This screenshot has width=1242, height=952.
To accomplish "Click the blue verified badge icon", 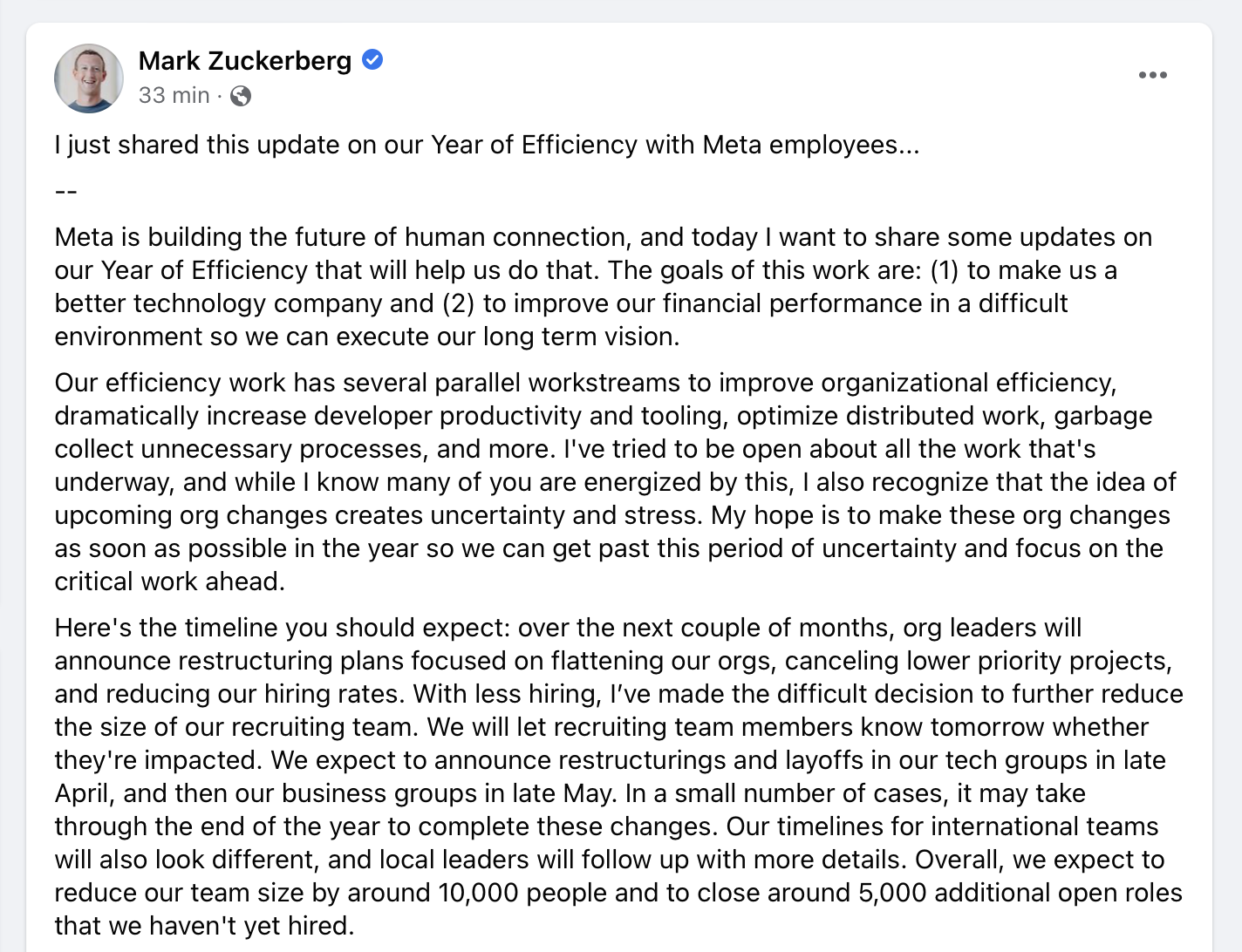I will [x=372, y=60].
